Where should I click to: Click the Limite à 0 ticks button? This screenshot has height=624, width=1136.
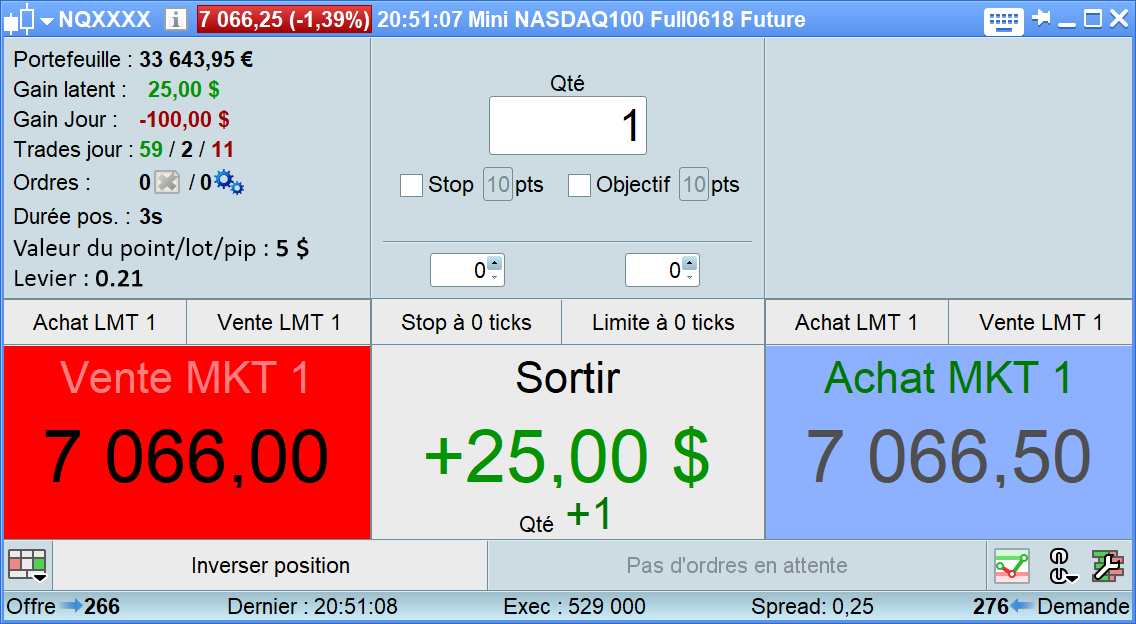[663, 323]
